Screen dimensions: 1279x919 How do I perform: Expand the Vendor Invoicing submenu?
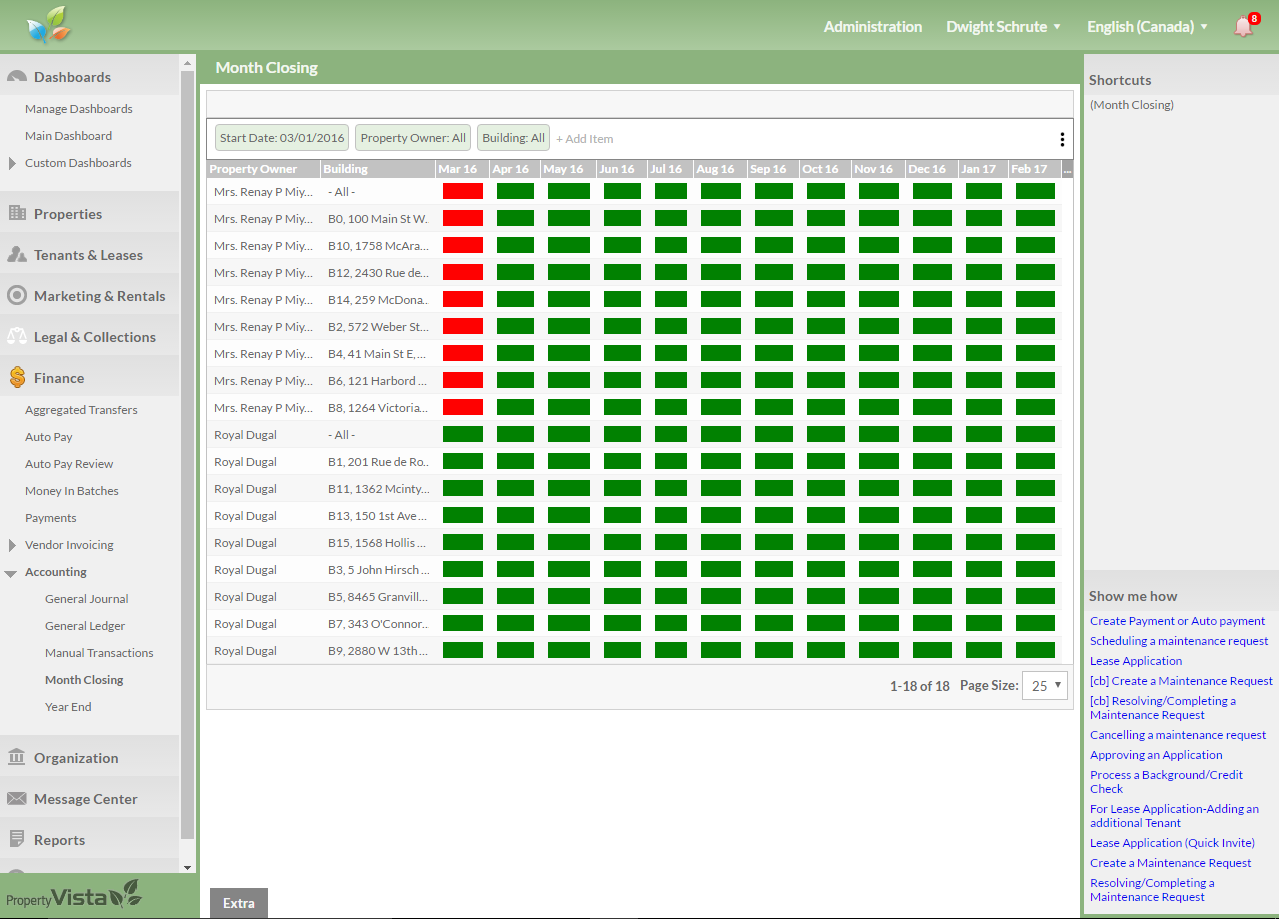[12, 545]
